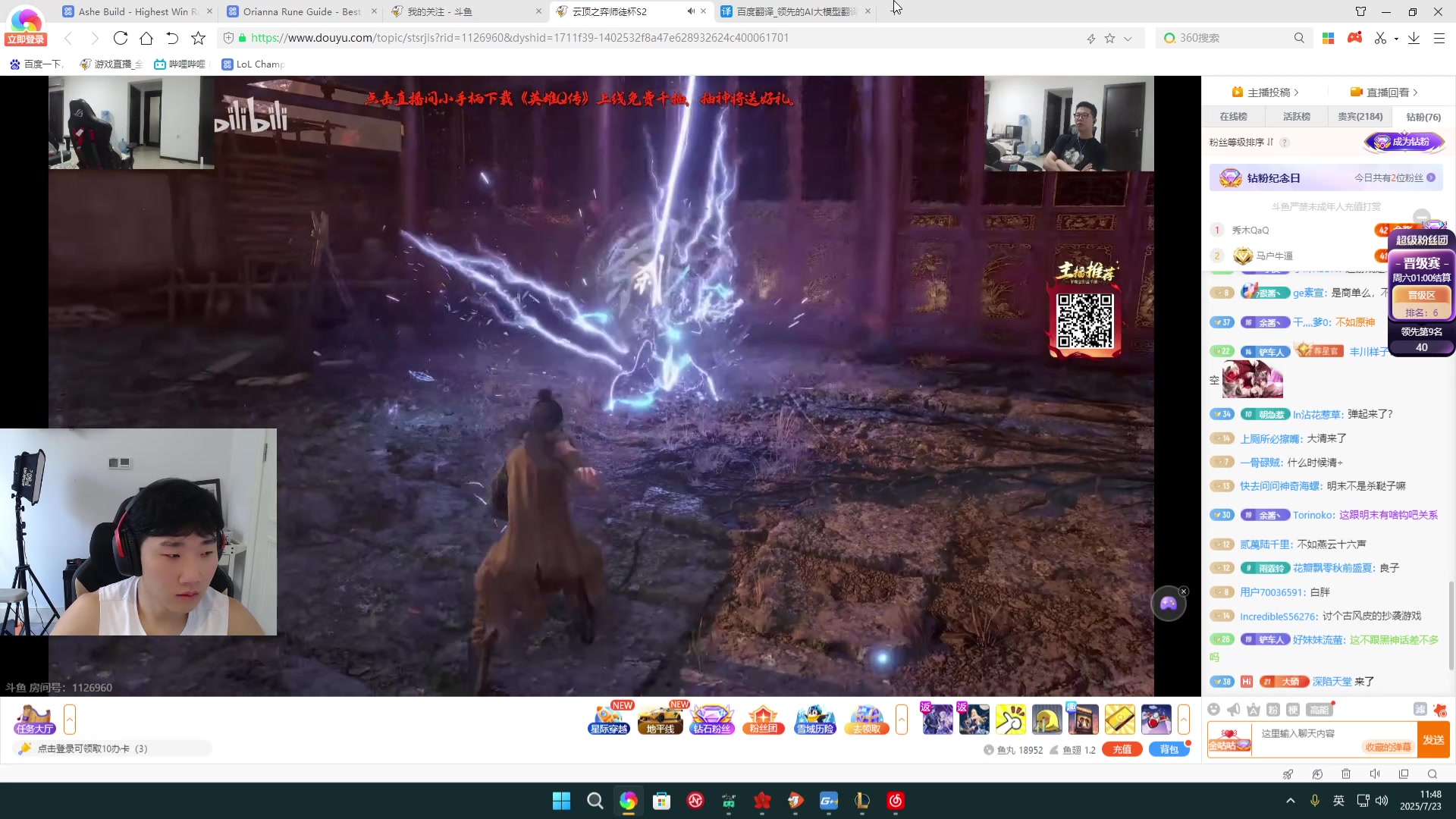Open the 背包 backpack button
Viewport: 1456px width, 819px height.
tap(1169, 749)
